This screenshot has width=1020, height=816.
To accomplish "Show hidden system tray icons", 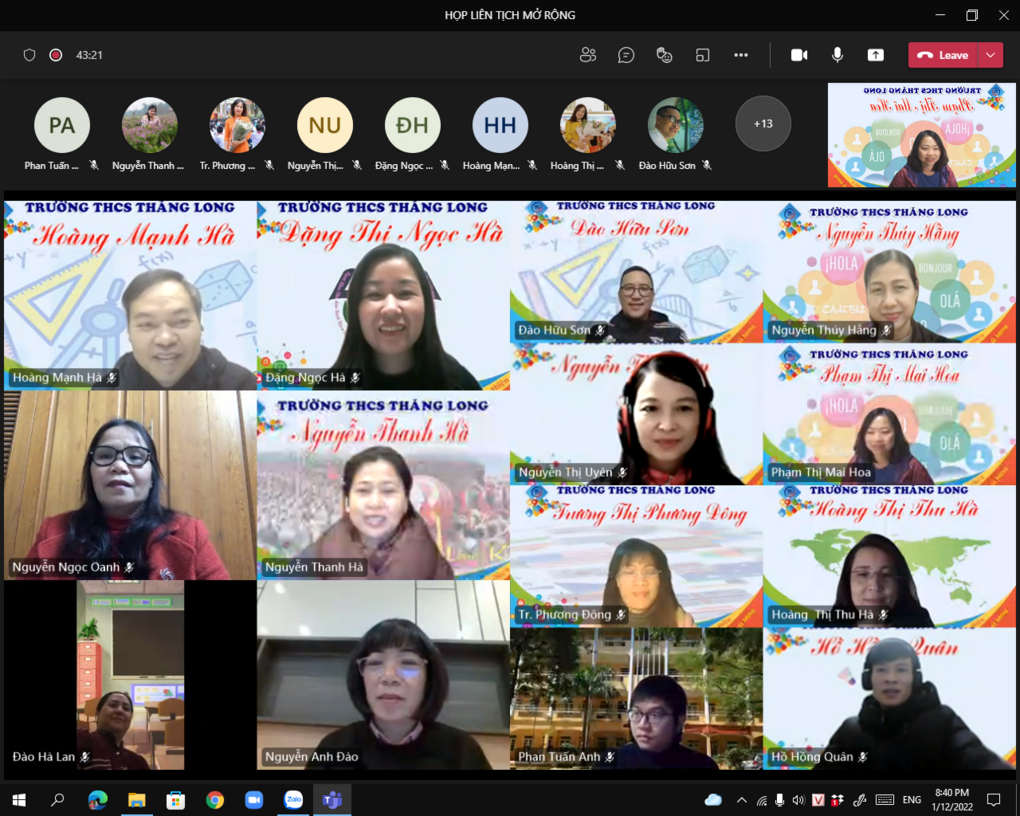I will click(741, 800).
